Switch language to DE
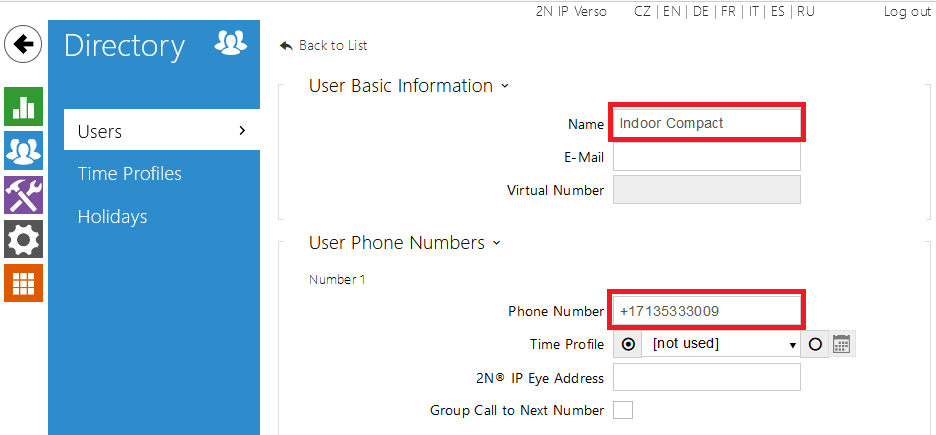 pyautogui.click(x=702, y=11)
